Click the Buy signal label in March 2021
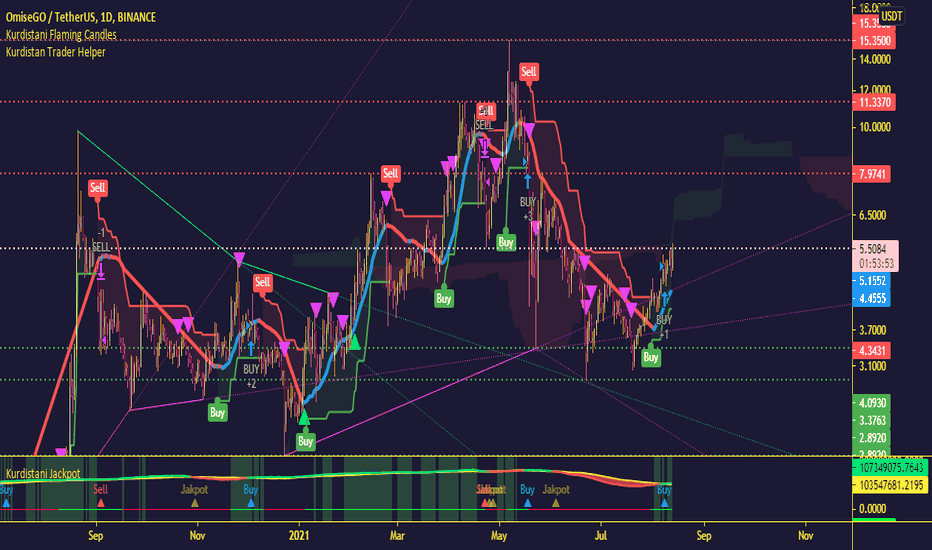Image resolution: width=932 pixels, height=550 pixels. [x=443, y=298]
